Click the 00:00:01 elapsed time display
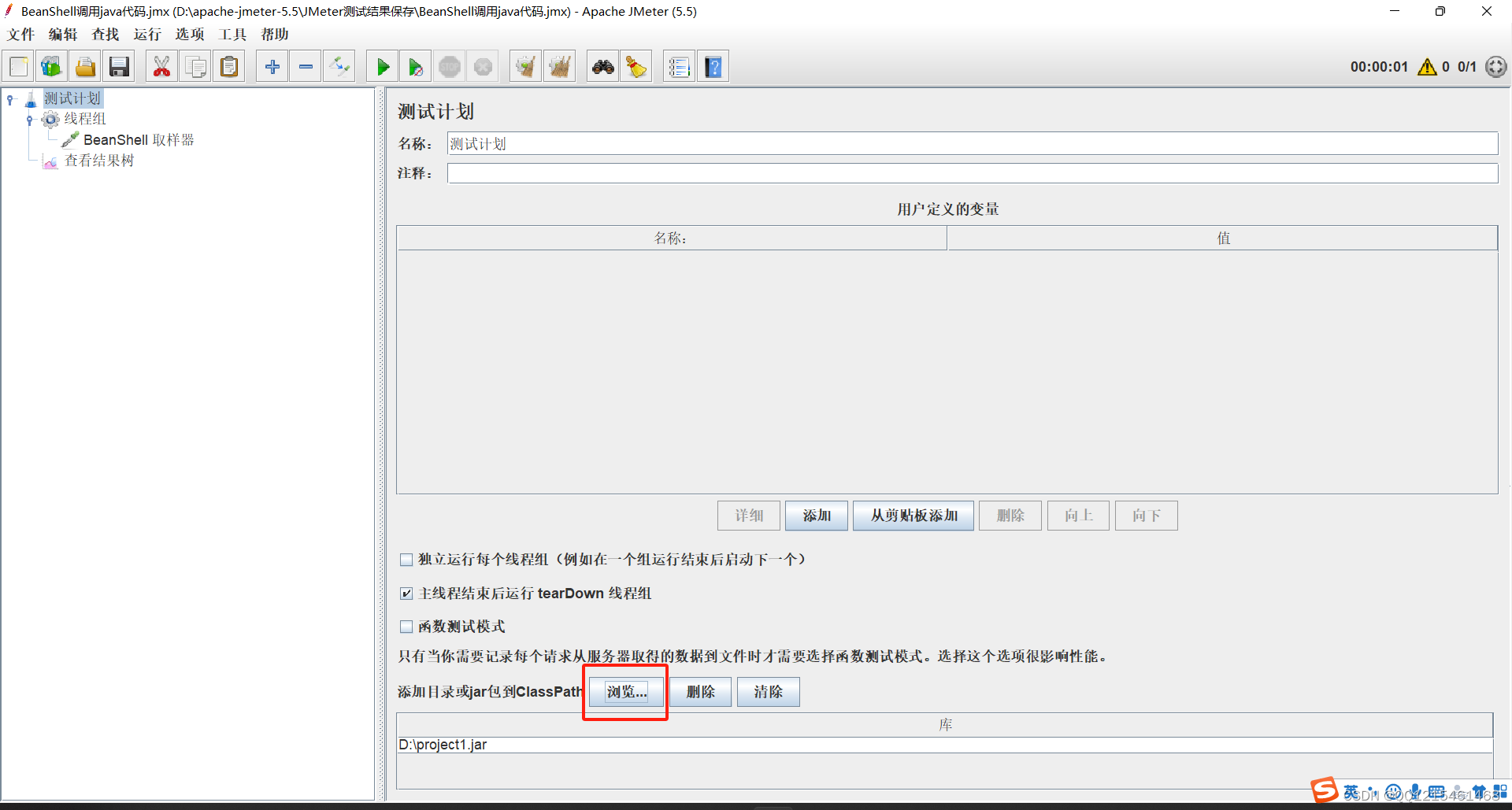 coord(1379,67)
